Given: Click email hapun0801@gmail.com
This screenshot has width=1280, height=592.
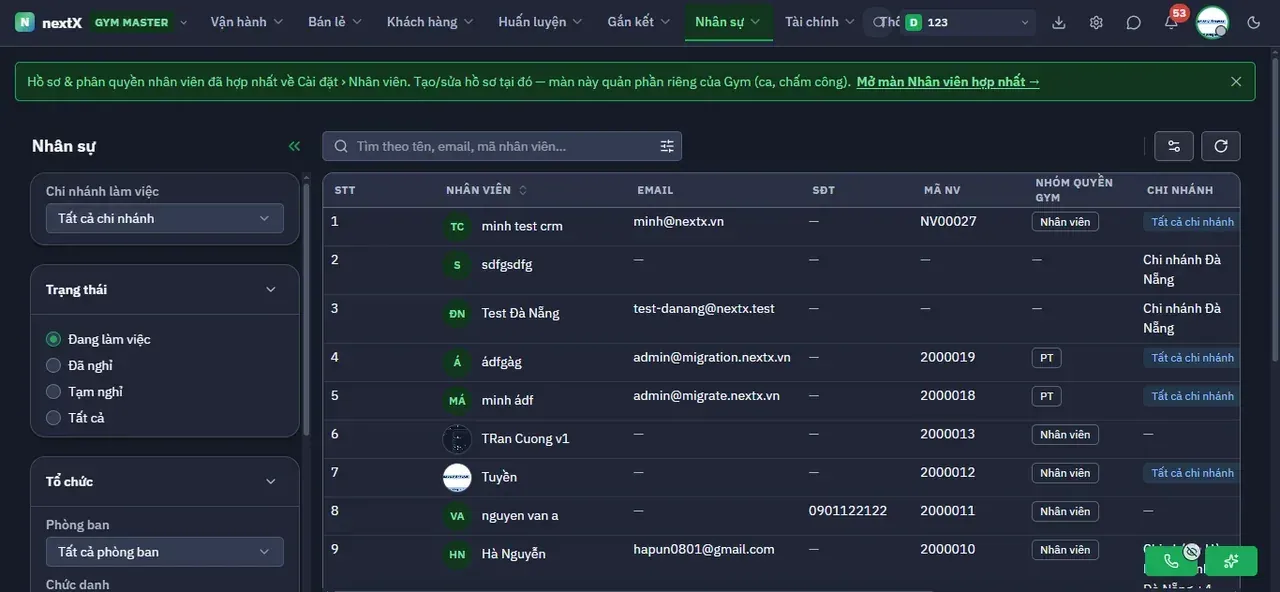Looking at the screenshot, I should 704,549.
